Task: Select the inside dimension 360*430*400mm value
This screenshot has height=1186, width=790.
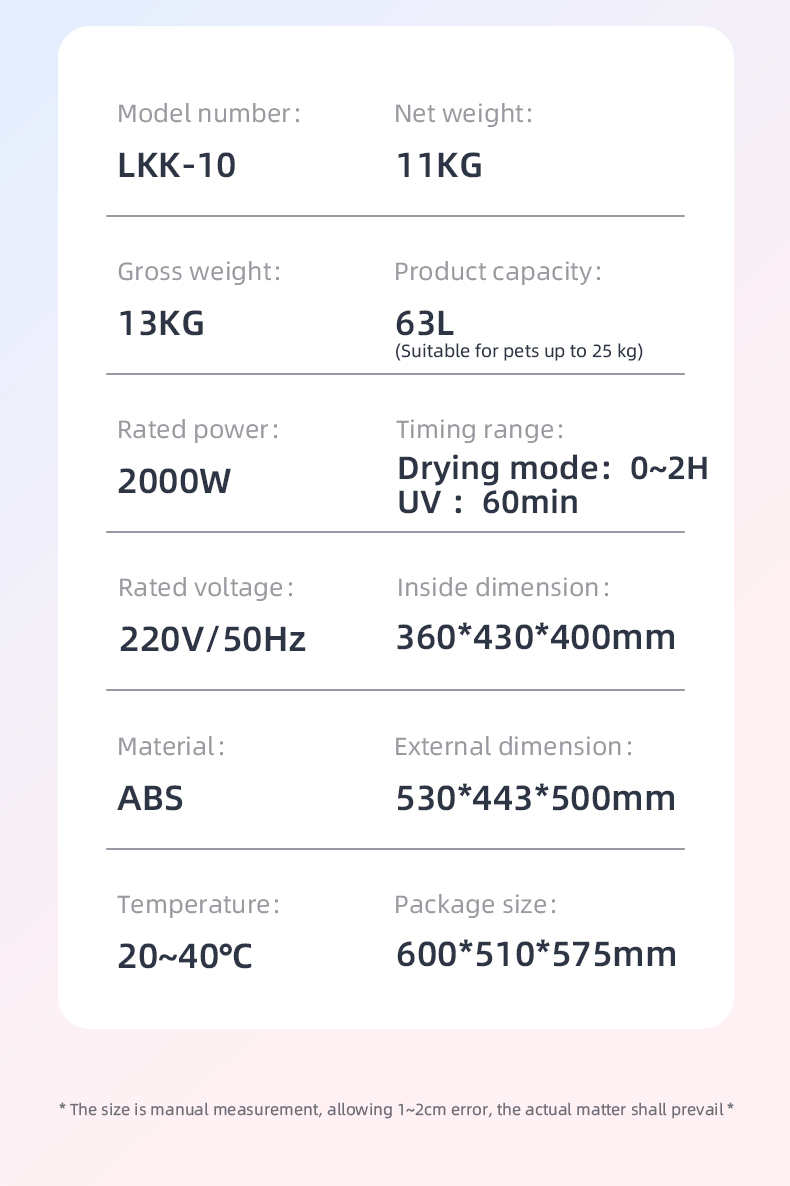Action: (536, 637)
